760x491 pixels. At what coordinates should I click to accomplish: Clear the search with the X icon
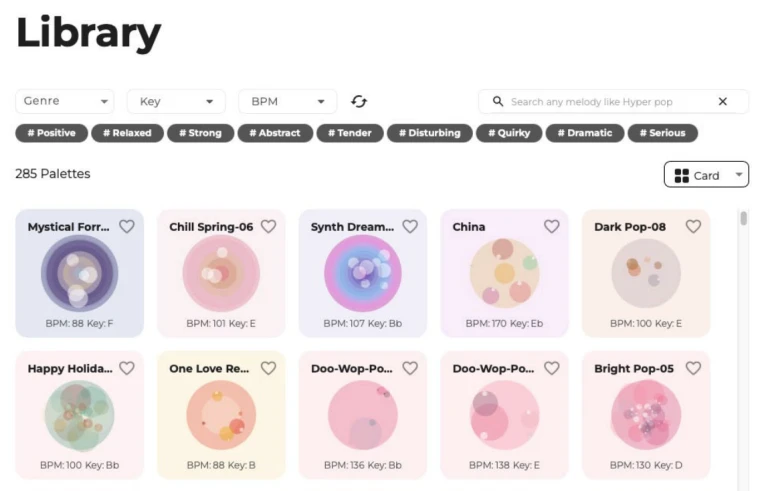point(723,102)
